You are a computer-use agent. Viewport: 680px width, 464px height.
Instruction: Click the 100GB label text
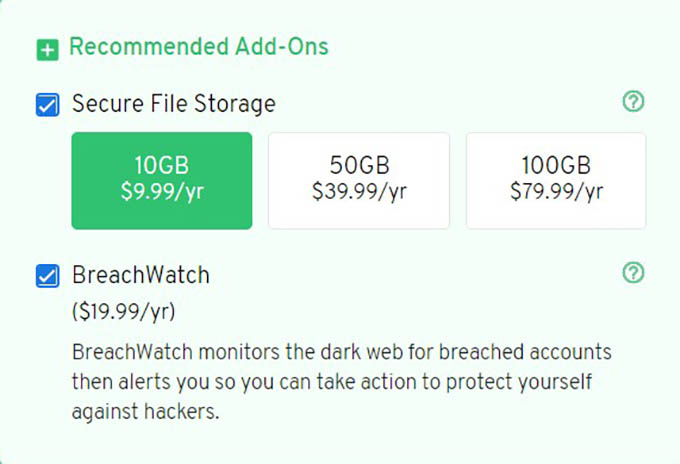coord(556,165)
